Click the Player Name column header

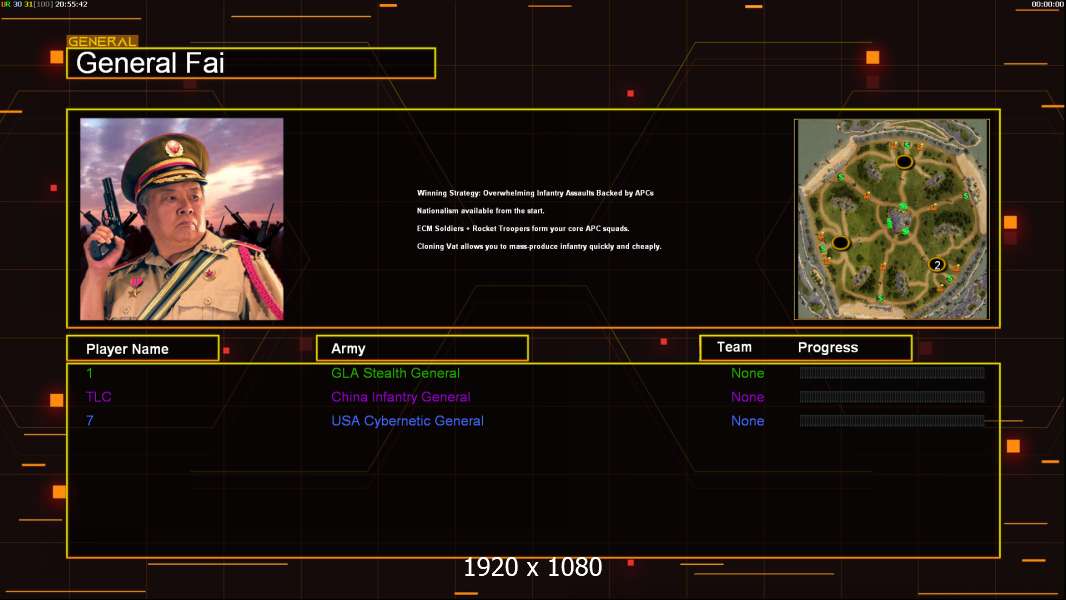143,349
